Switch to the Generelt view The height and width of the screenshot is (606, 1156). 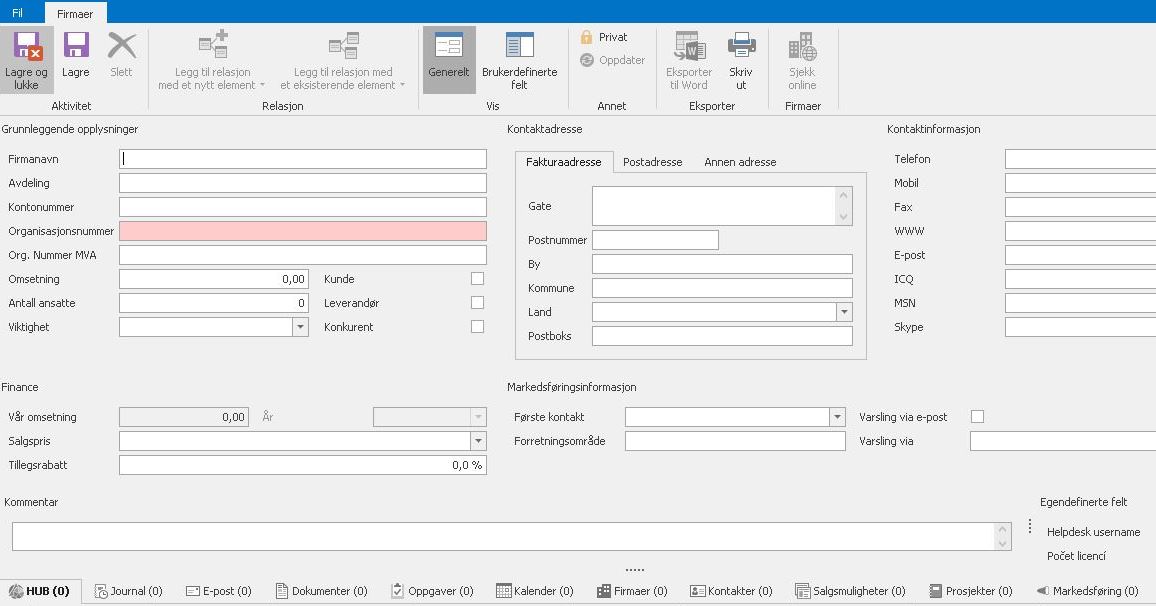[449, 59]
